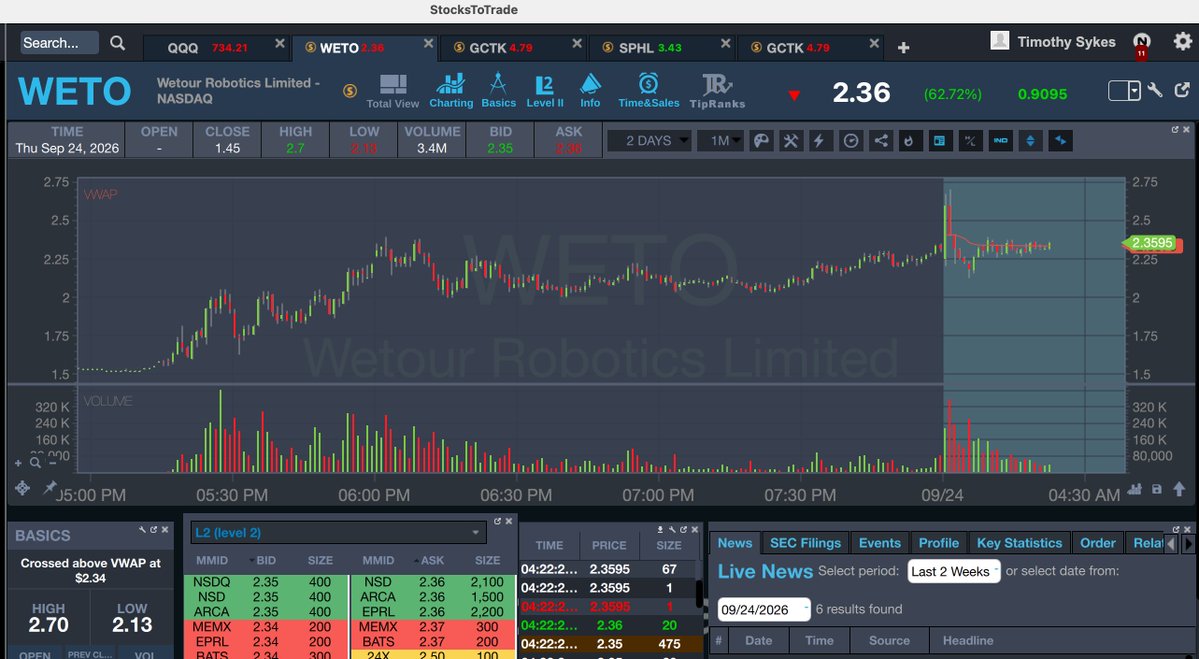Download Time and Sales data icon
This screenshot has width=1199, height=659.
[660, 529]
